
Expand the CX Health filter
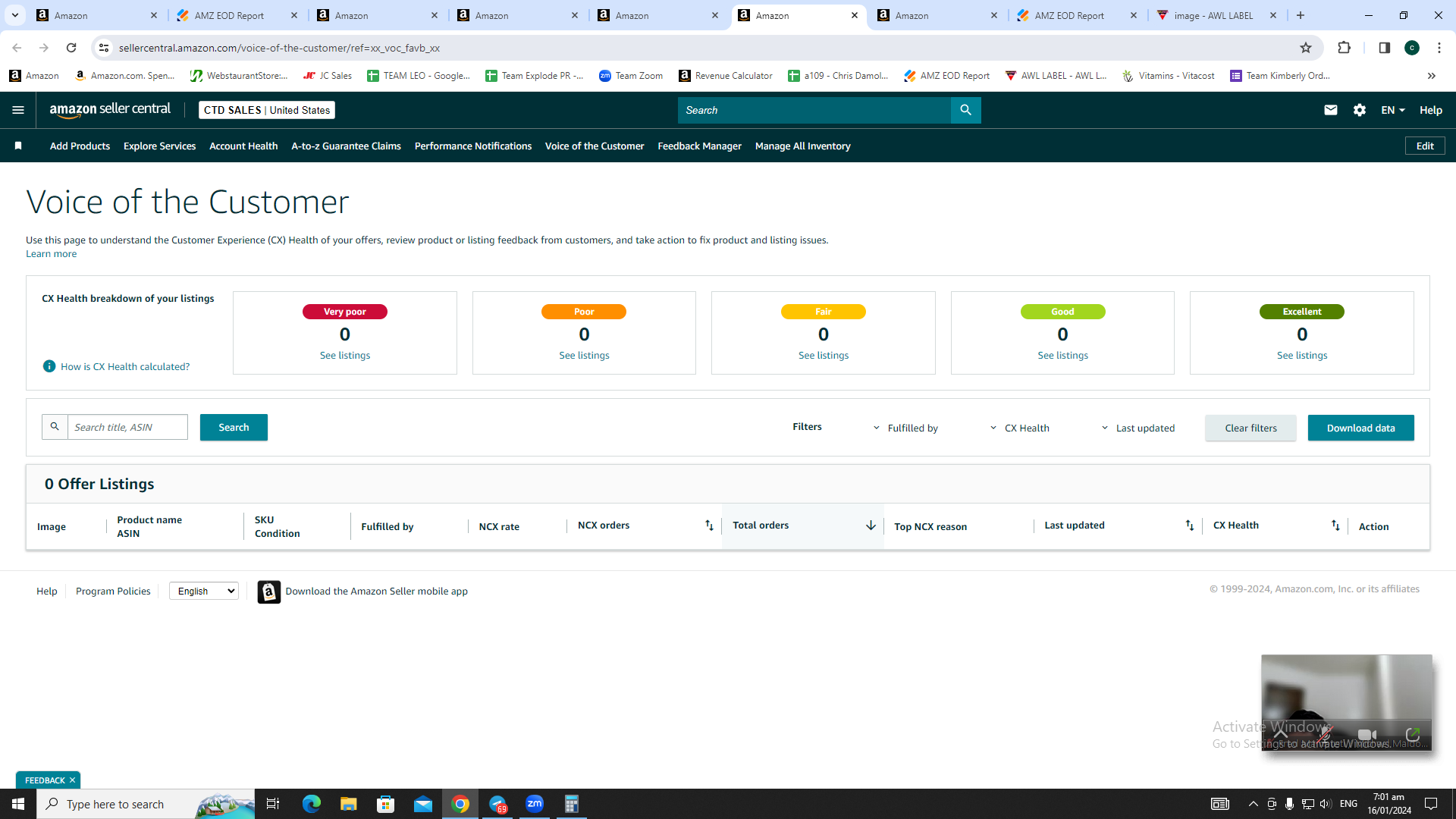1020,428
